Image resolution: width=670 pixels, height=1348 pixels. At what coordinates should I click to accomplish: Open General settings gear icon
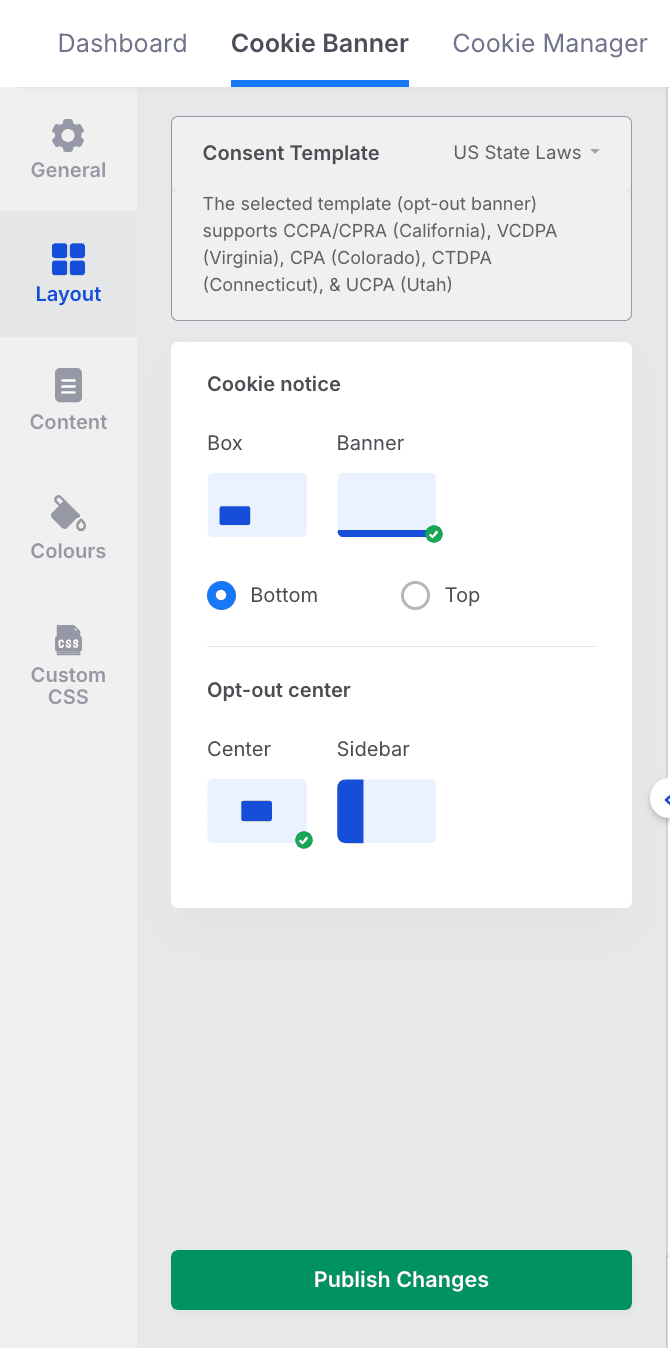68,135
